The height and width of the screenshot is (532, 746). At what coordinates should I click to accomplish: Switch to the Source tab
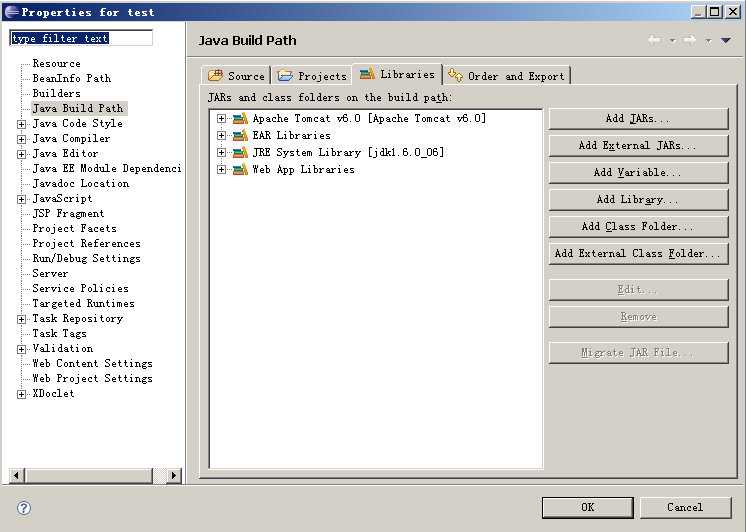tap(236, 76)
